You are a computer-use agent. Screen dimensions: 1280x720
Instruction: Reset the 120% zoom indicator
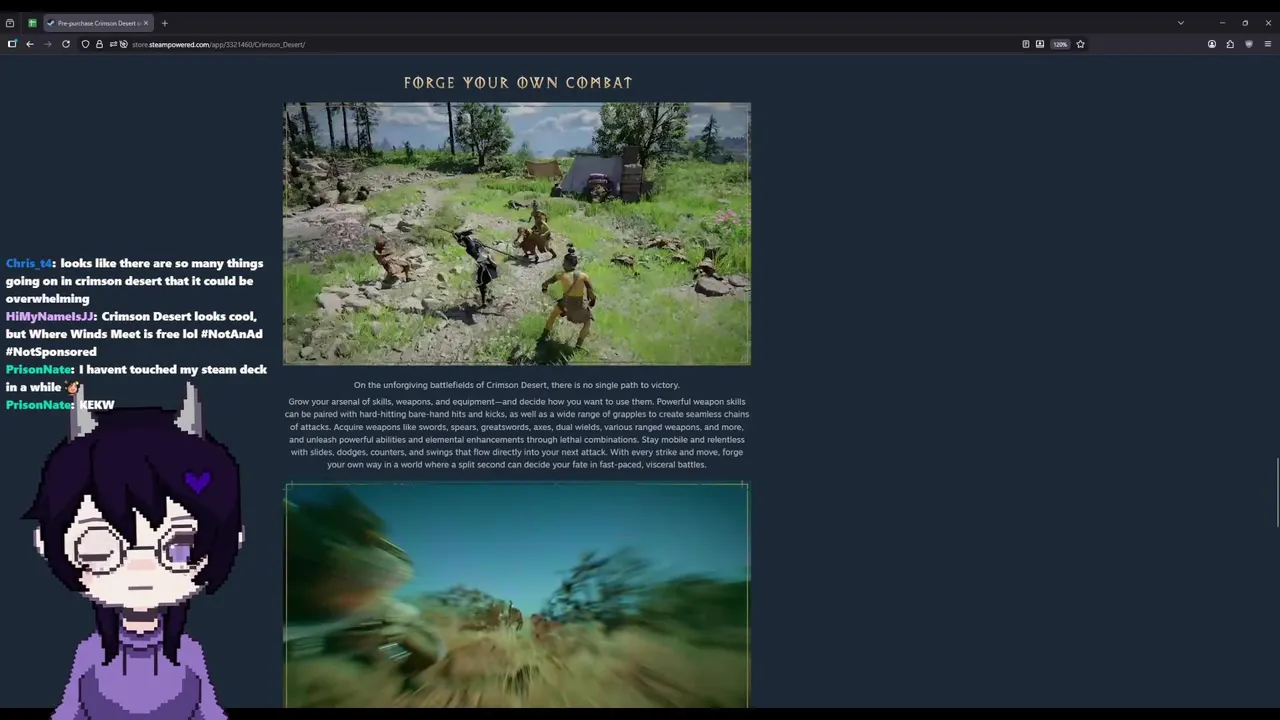[x=1060, y=44]
